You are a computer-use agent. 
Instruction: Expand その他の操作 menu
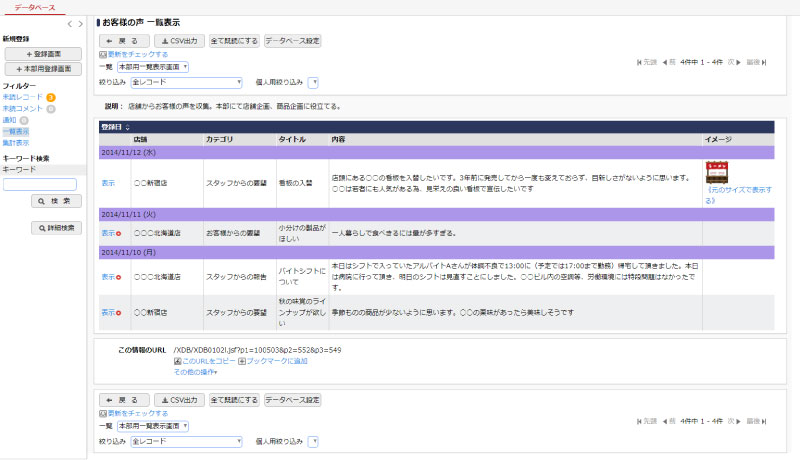click(195, 371)
